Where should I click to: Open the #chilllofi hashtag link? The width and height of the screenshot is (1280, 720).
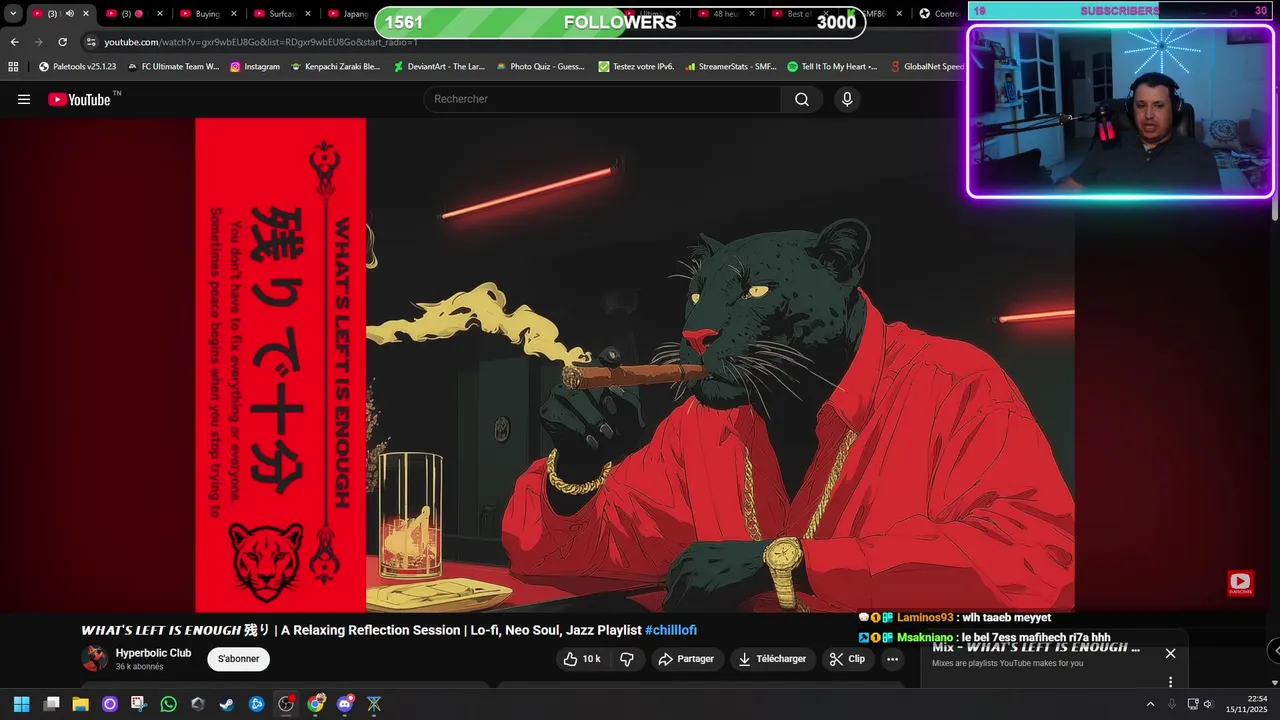coord(671,630)
